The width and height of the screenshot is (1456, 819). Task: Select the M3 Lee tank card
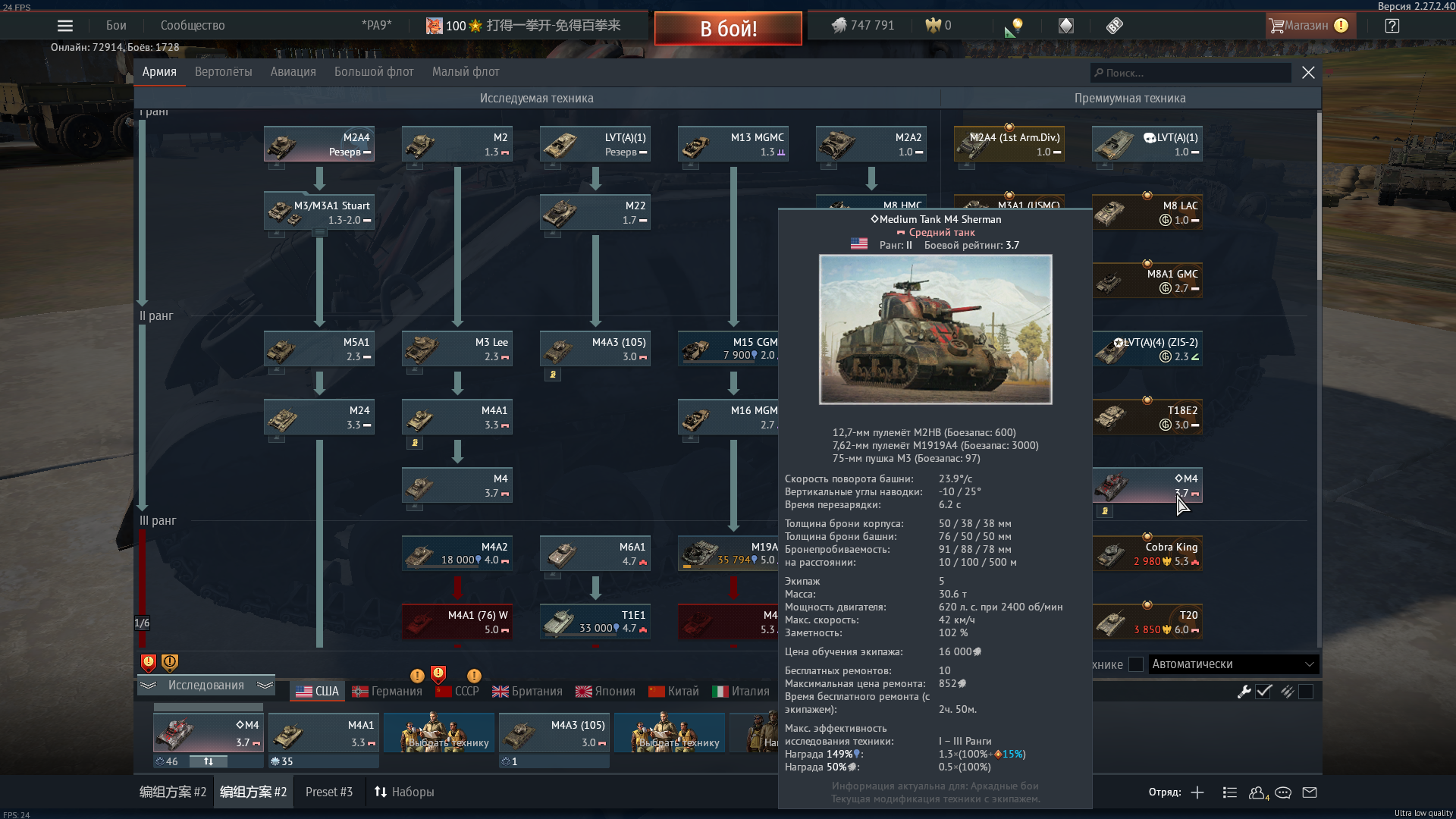457,349
